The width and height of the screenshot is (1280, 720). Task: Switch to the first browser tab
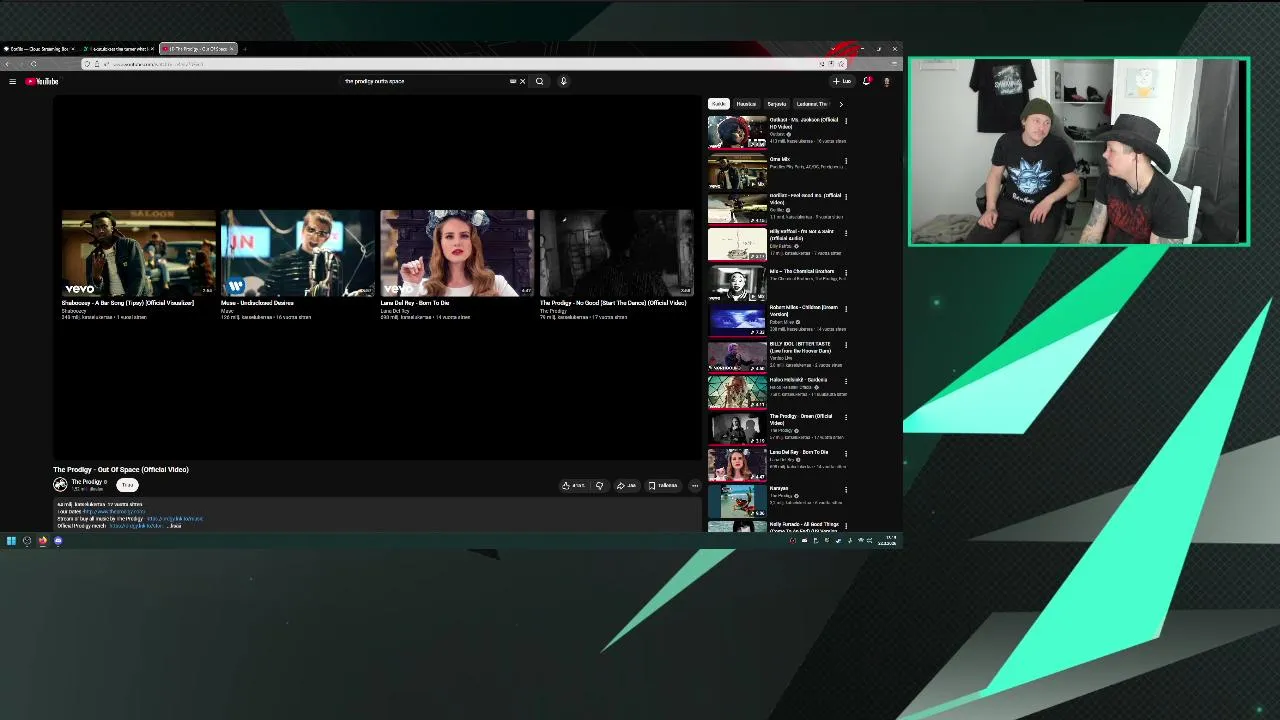38,49
